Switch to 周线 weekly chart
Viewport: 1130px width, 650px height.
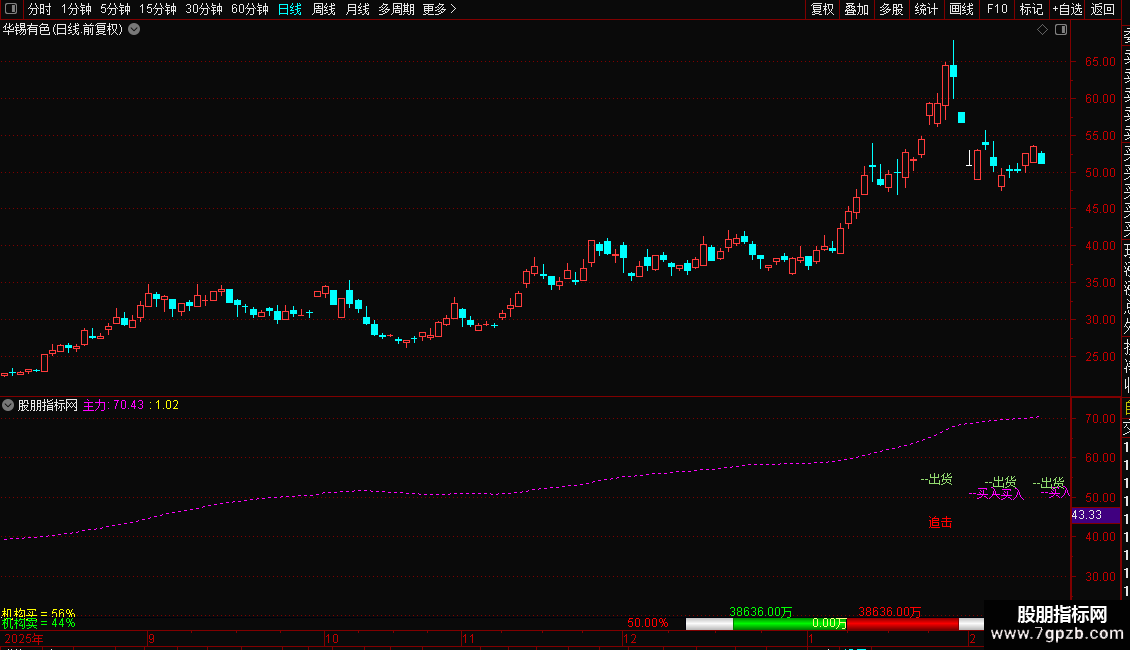point(324,9)
